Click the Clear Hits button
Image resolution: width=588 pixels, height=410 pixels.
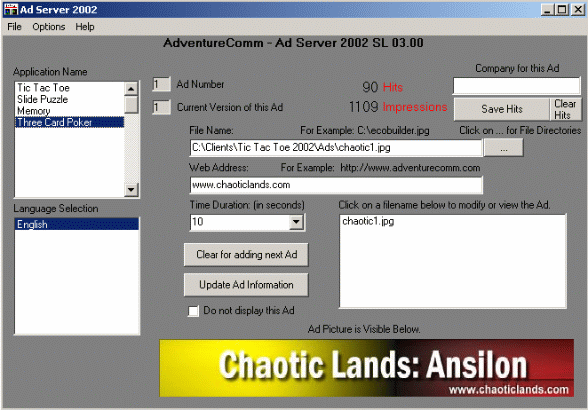click(565, 109)
